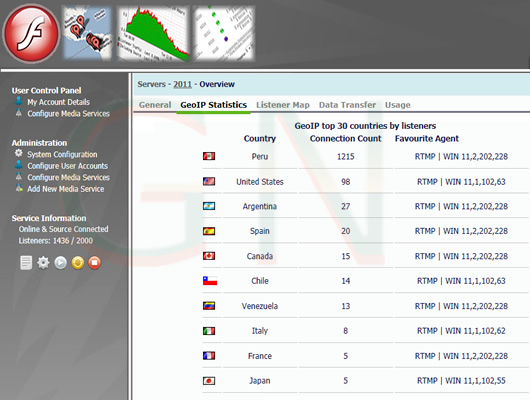
Task: Click Listeners: 1436 / 2000 text
Action: 56,240
